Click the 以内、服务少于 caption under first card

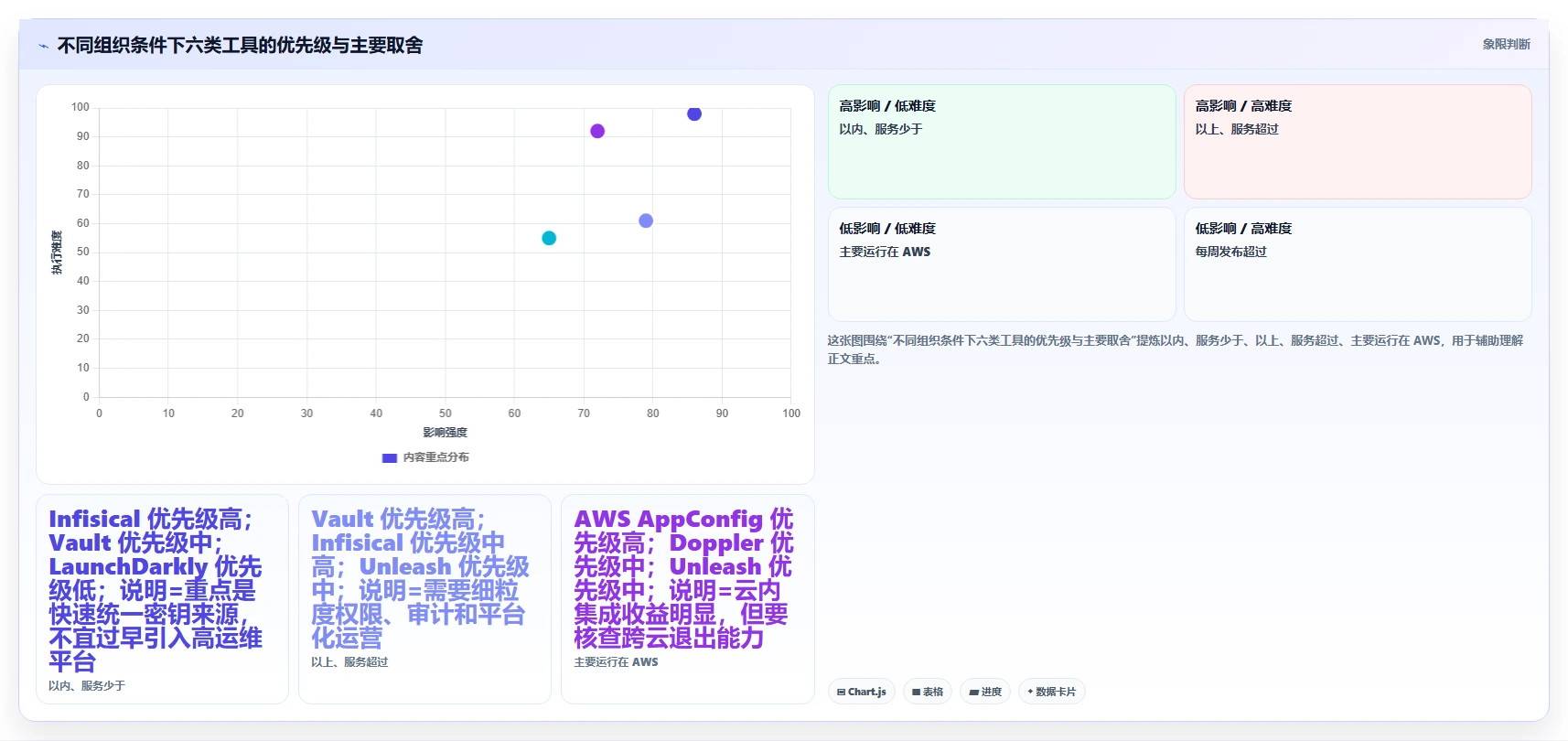87,685
